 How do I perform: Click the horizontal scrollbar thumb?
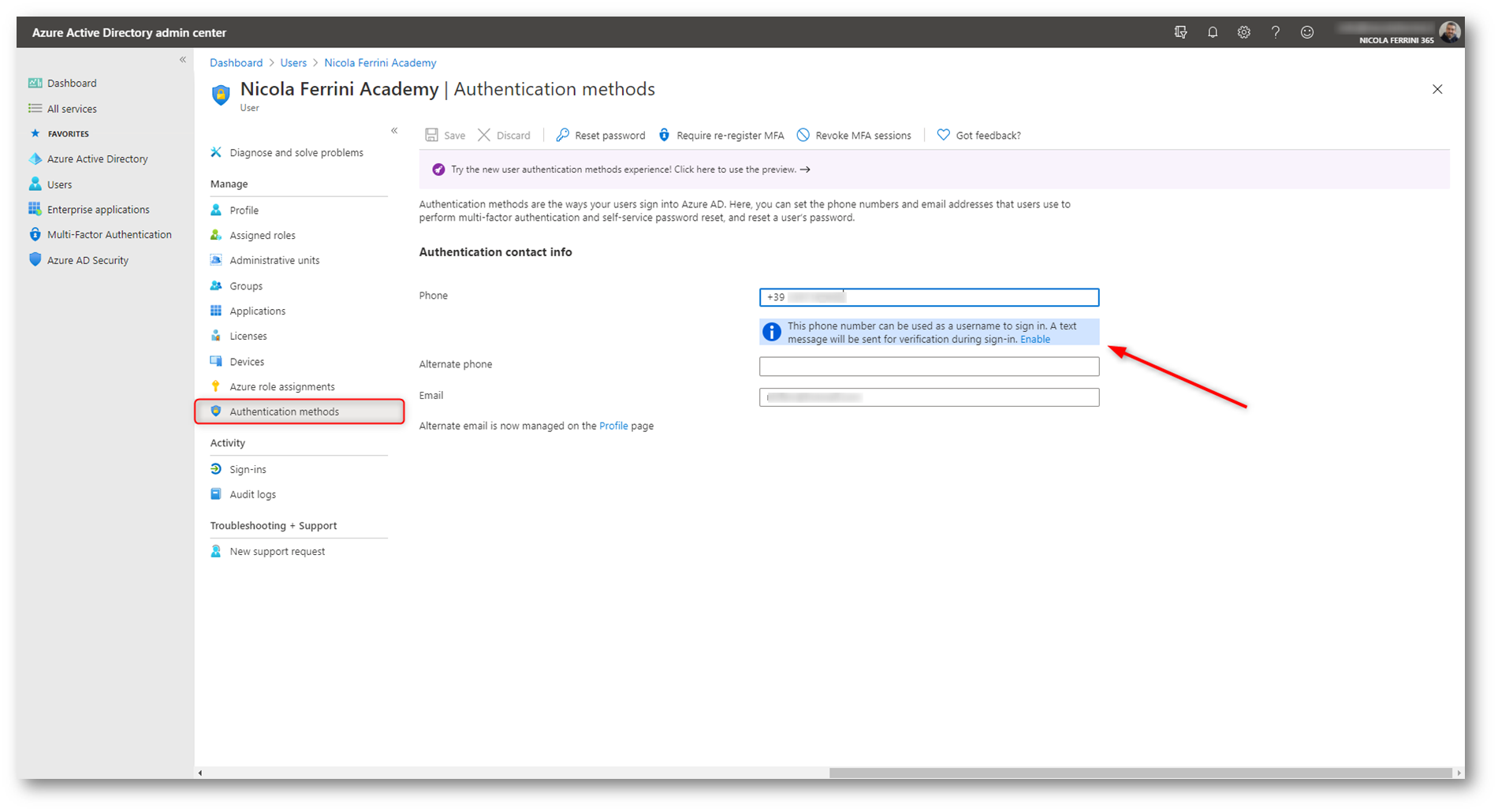[x=1139, y=773]
